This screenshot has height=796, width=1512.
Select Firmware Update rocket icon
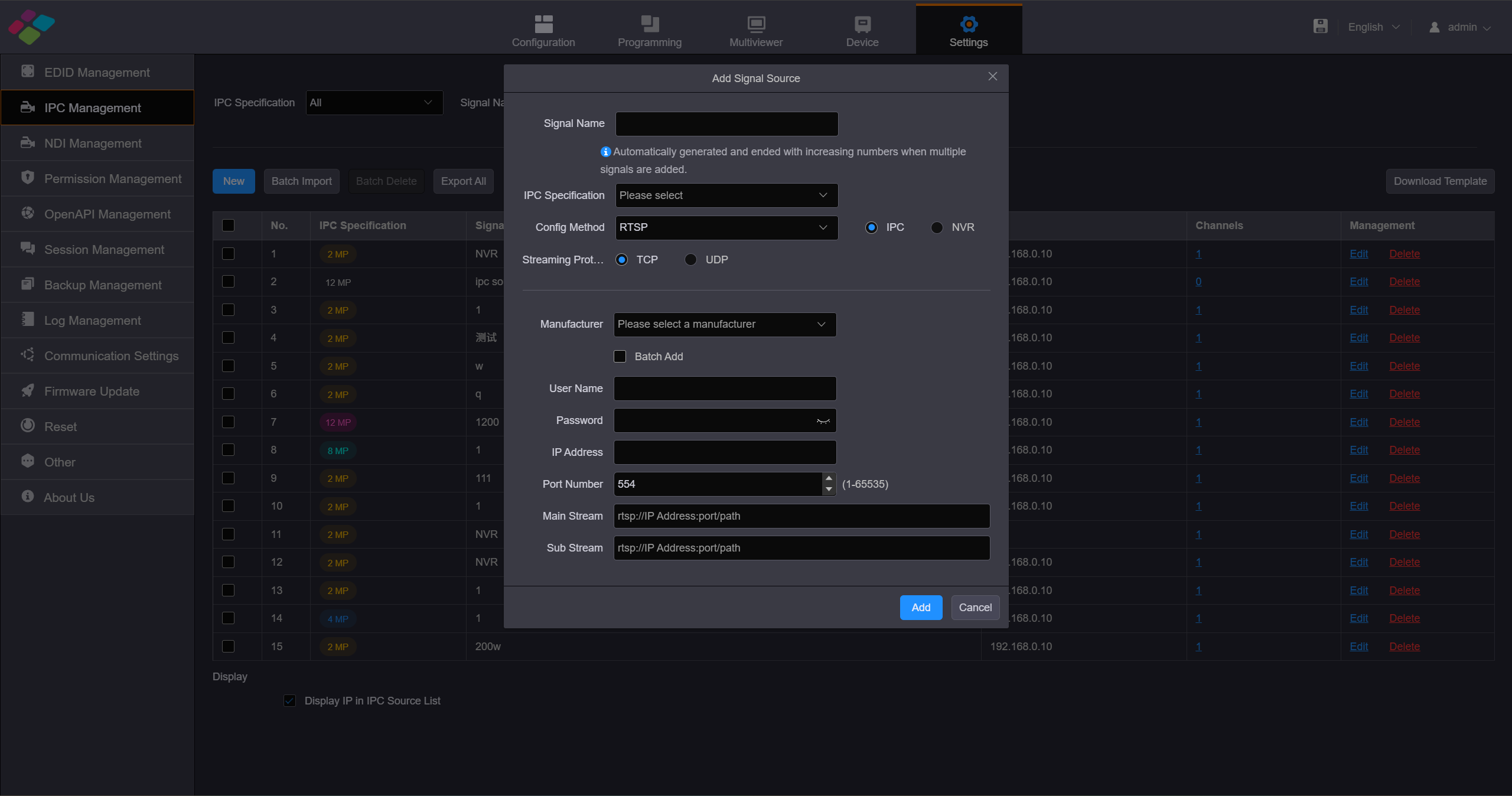27,391
